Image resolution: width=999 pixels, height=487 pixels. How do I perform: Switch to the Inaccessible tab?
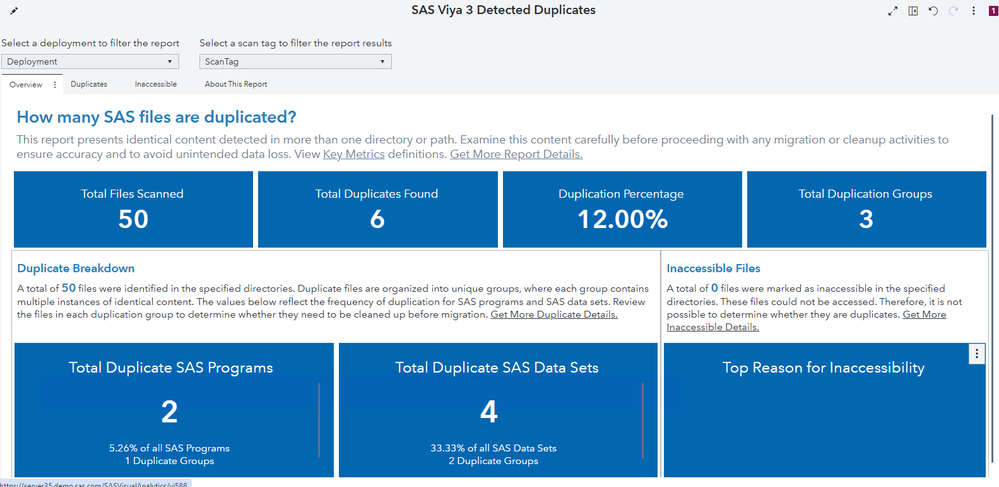point(155,84)
